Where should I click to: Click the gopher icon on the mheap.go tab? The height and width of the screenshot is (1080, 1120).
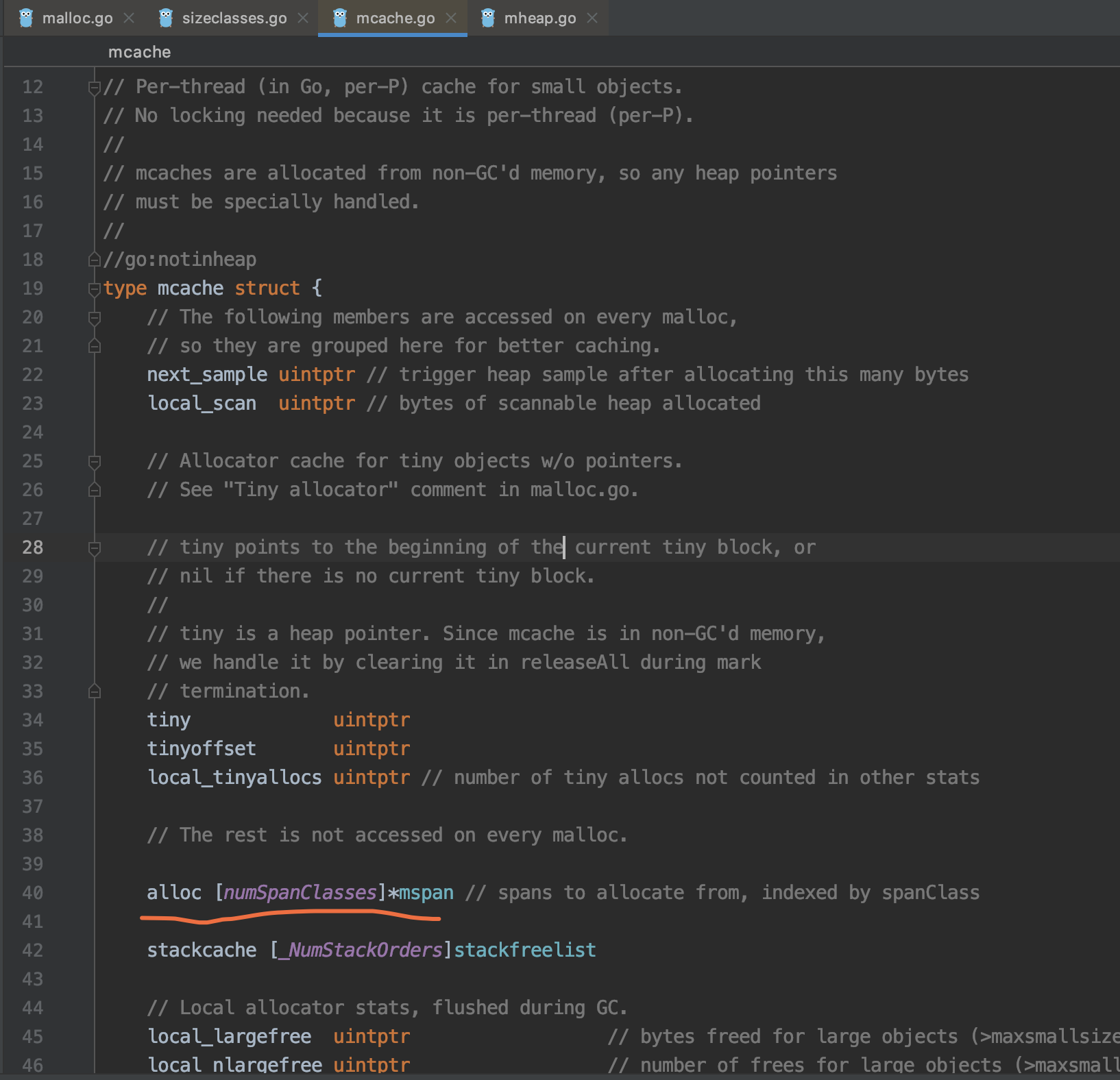(488, 19)
